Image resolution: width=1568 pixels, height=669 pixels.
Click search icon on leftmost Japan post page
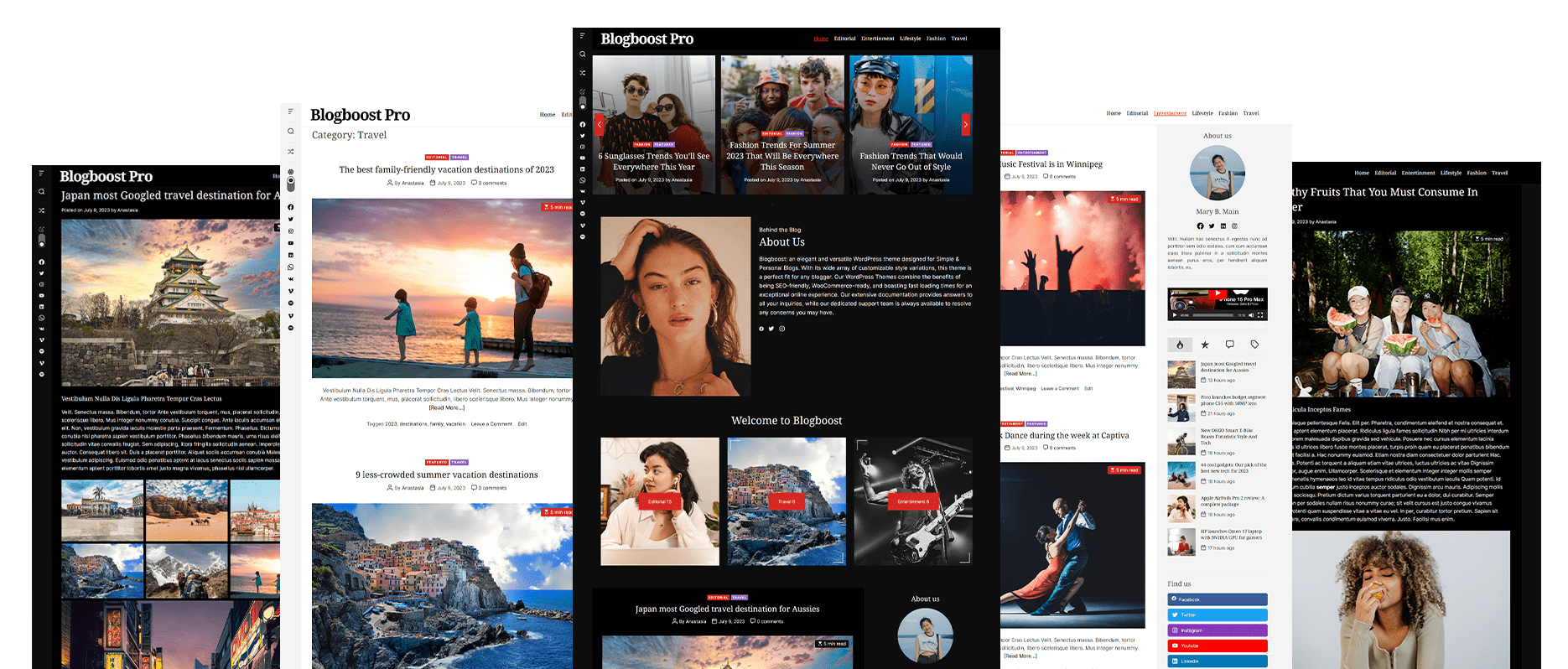coord(41,192)
